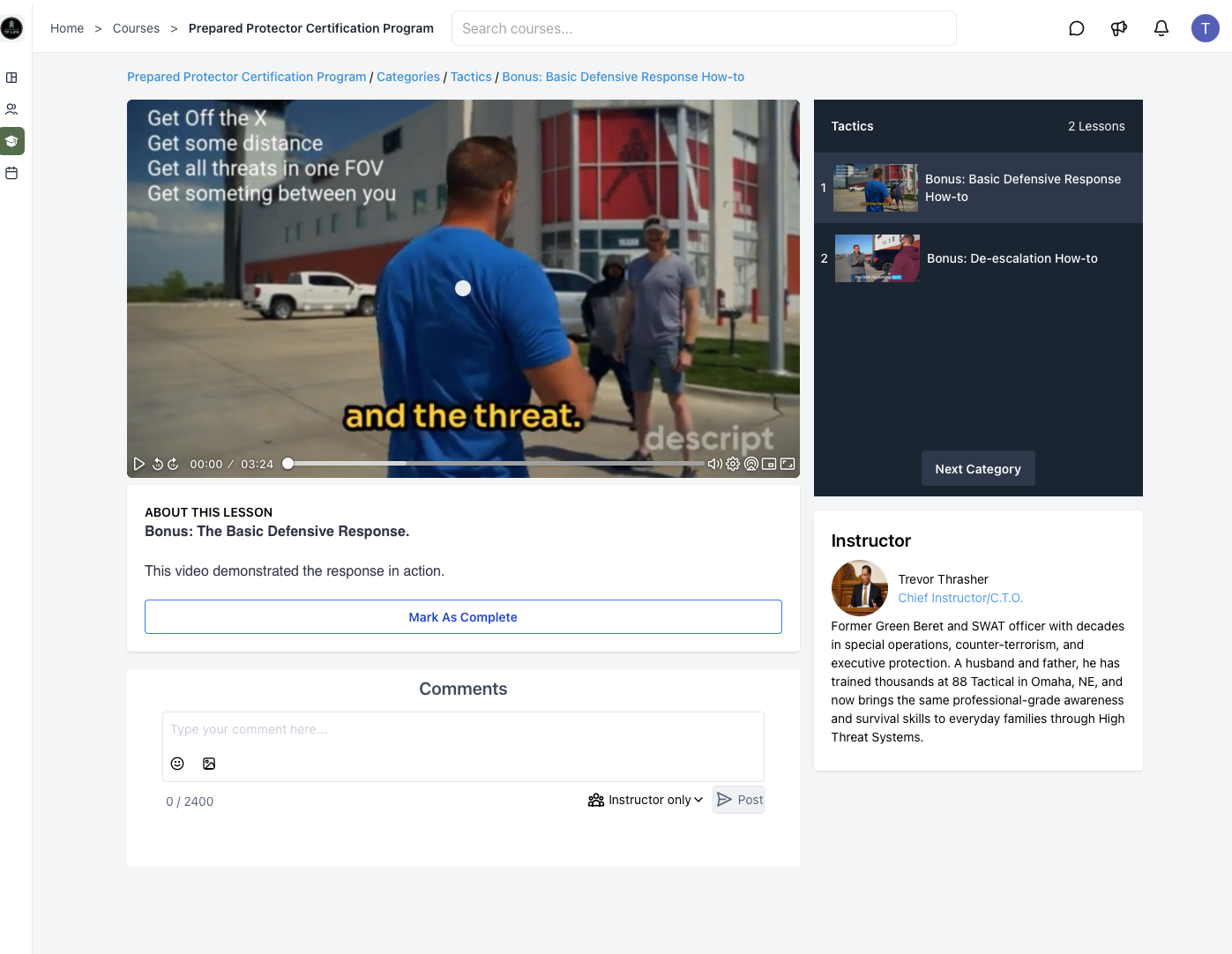Click the Chief Instructor/C.T.O. link

[x=960, y=598]
